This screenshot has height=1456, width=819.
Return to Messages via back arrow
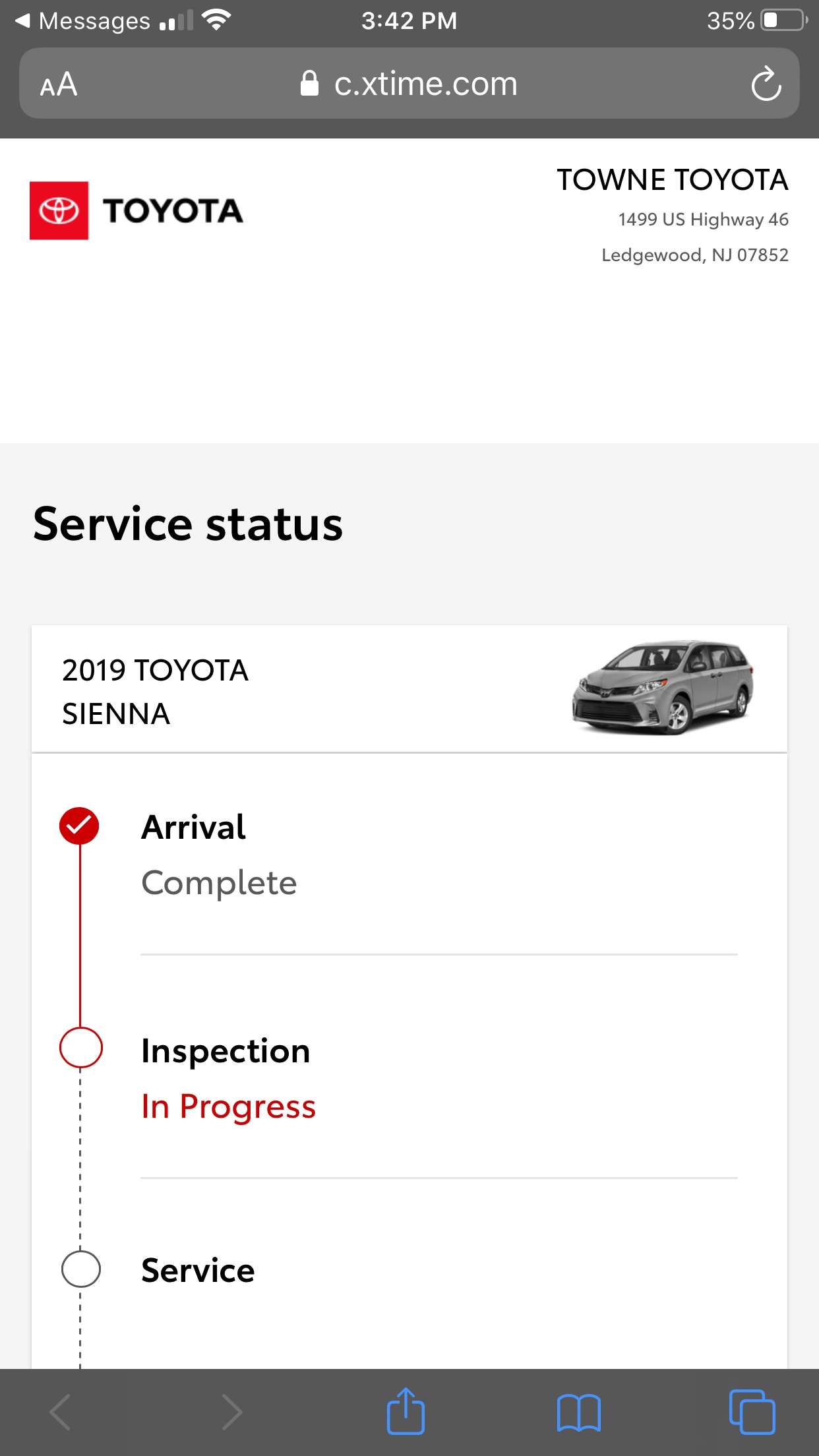point(22,20)
